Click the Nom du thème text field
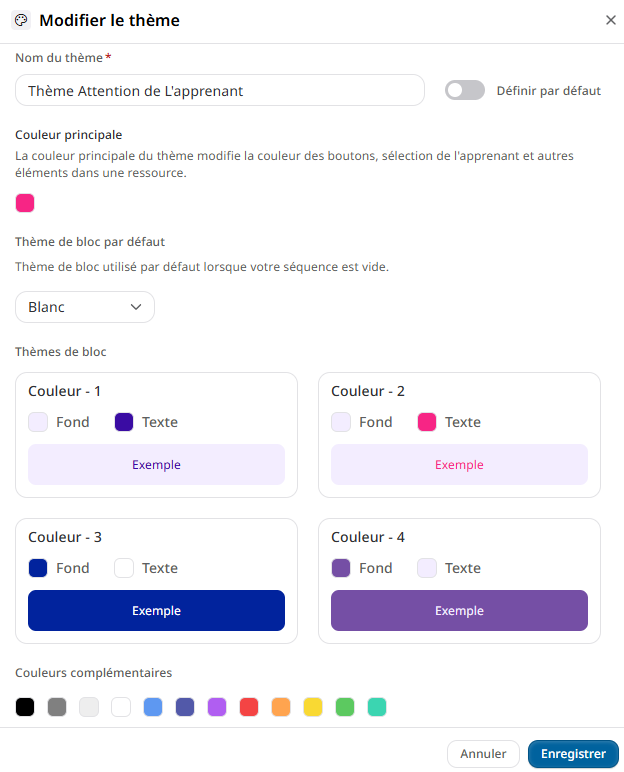624x772 pixels. pos(220,90)
